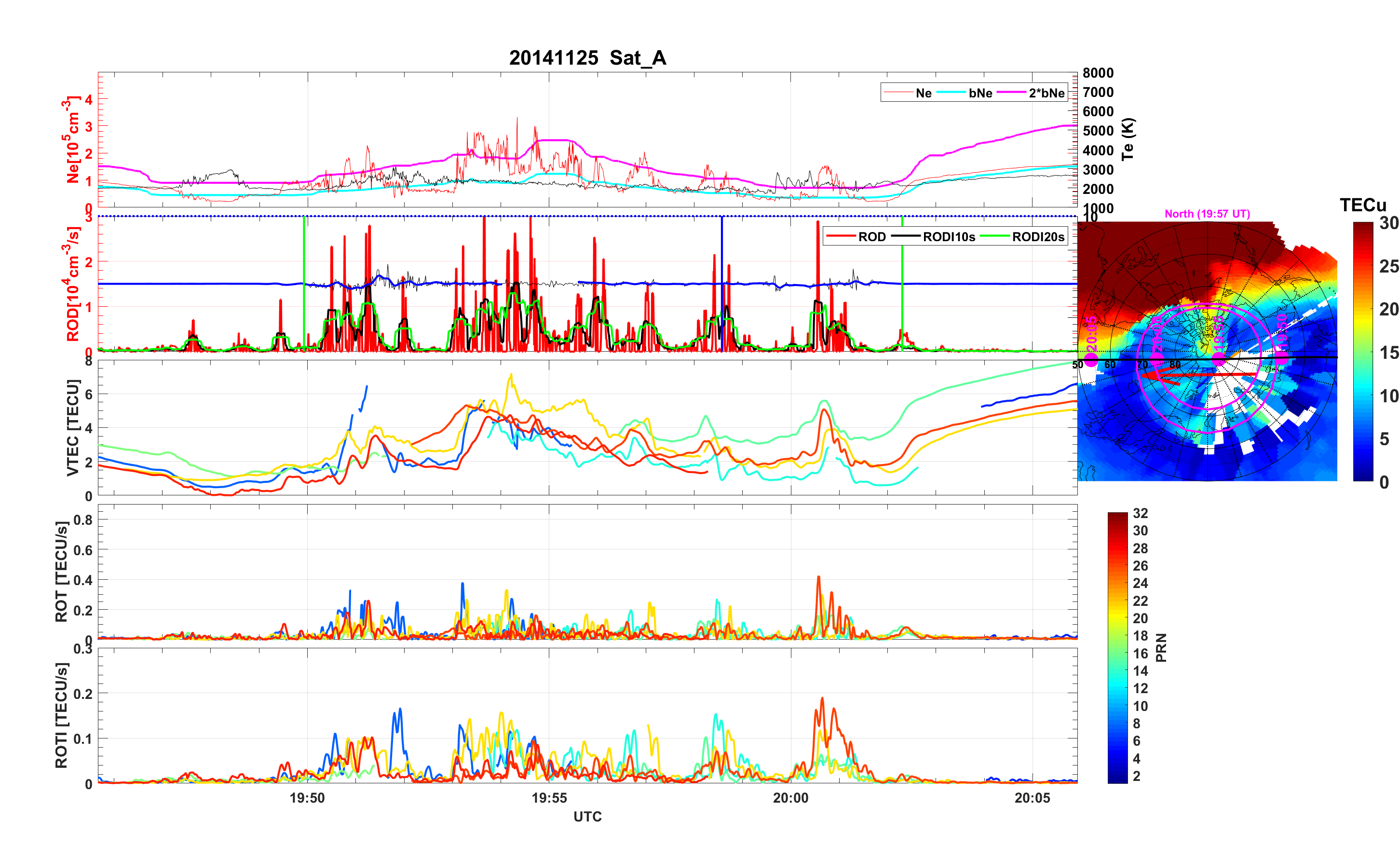Click the 19:55 magenta marker on polar map
Viewport: 1400px width, 847px height.
pos(1219,359)
